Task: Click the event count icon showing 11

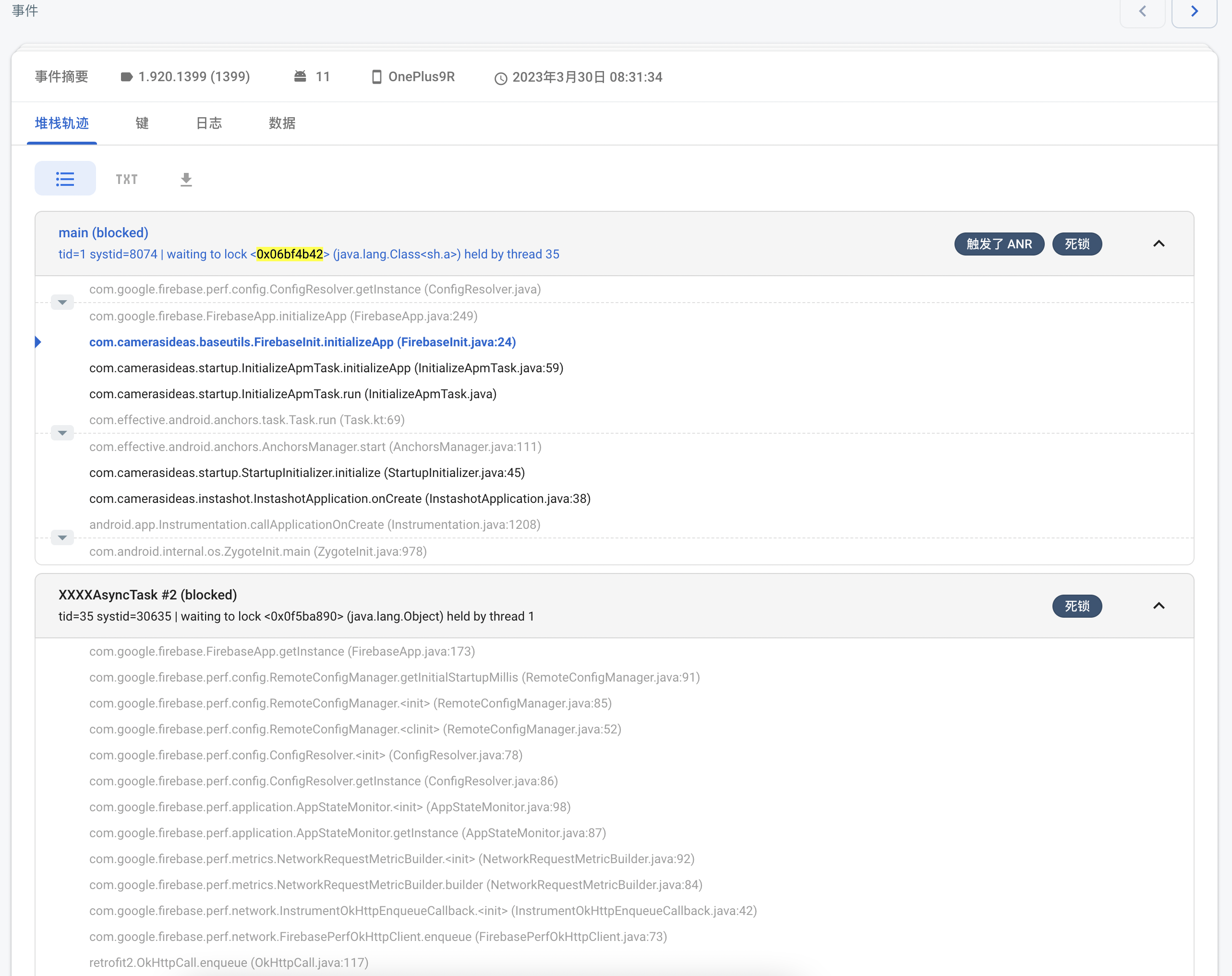Action: 301,76
